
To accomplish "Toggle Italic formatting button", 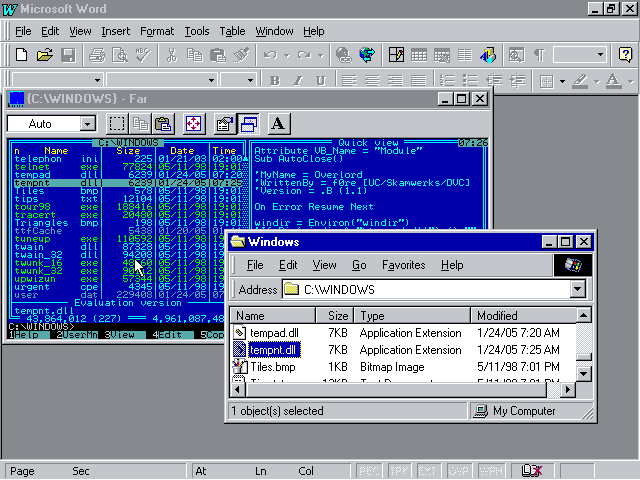I will coord(298,80).
